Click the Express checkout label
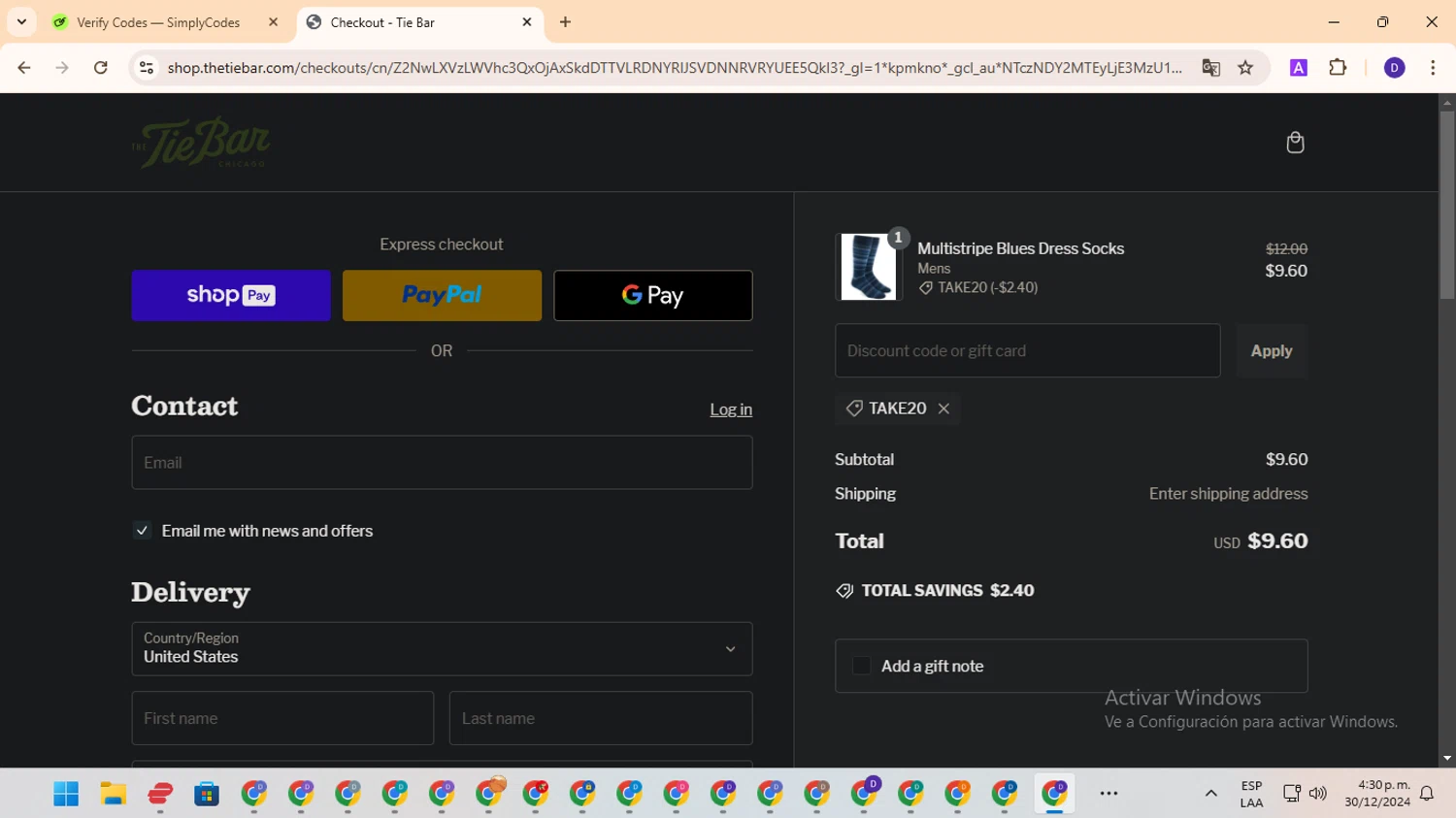 click(x=442, y=245)
